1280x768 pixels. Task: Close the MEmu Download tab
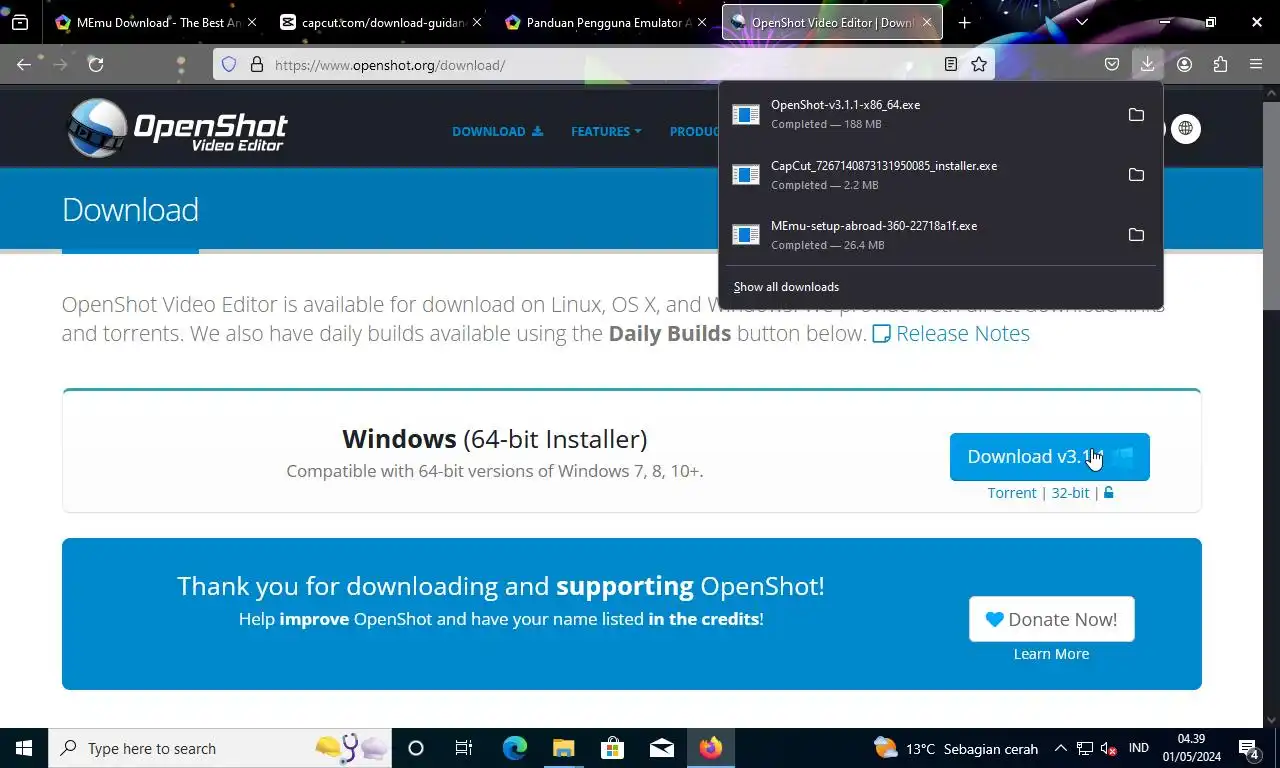tap(252, 22)
